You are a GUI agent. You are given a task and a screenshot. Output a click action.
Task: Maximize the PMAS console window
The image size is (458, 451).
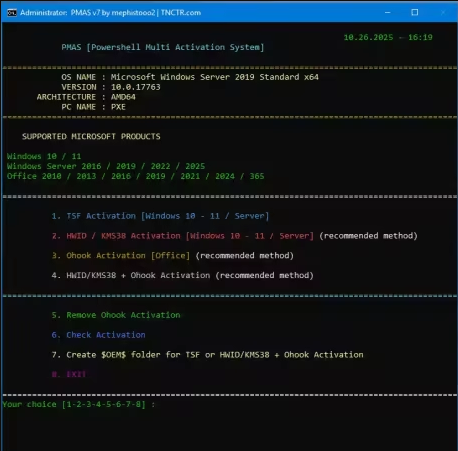click(x=415, y=13)
